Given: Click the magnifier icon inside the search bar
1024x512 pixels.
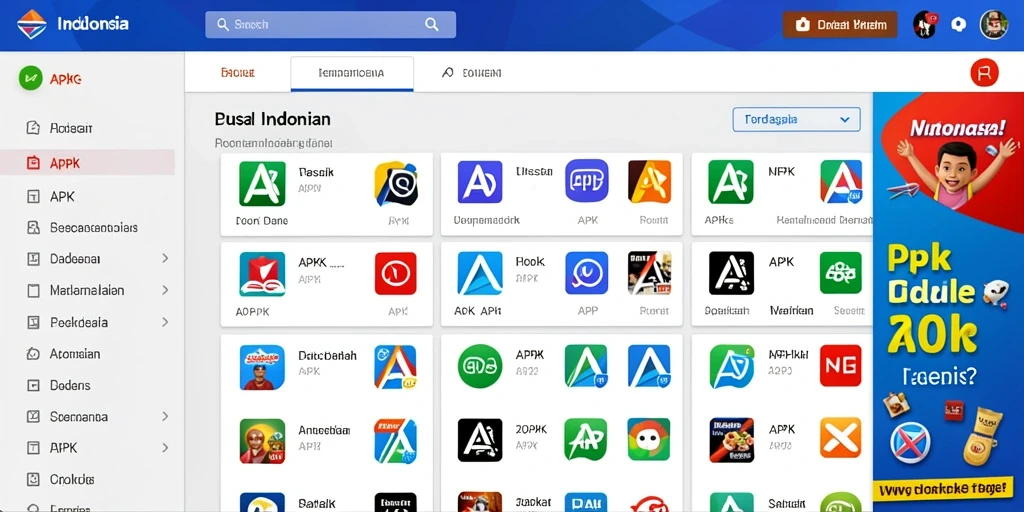Looking at the screenshot, I should coord(432,24).
